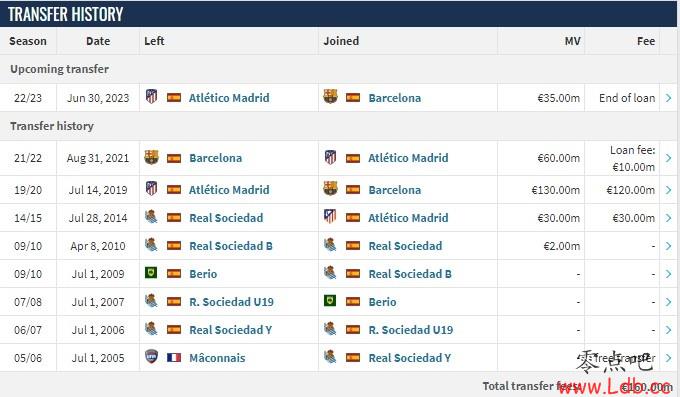This screenshot has width=680, height=397.
Task: Click the Season column header
Action: [28, 41]
